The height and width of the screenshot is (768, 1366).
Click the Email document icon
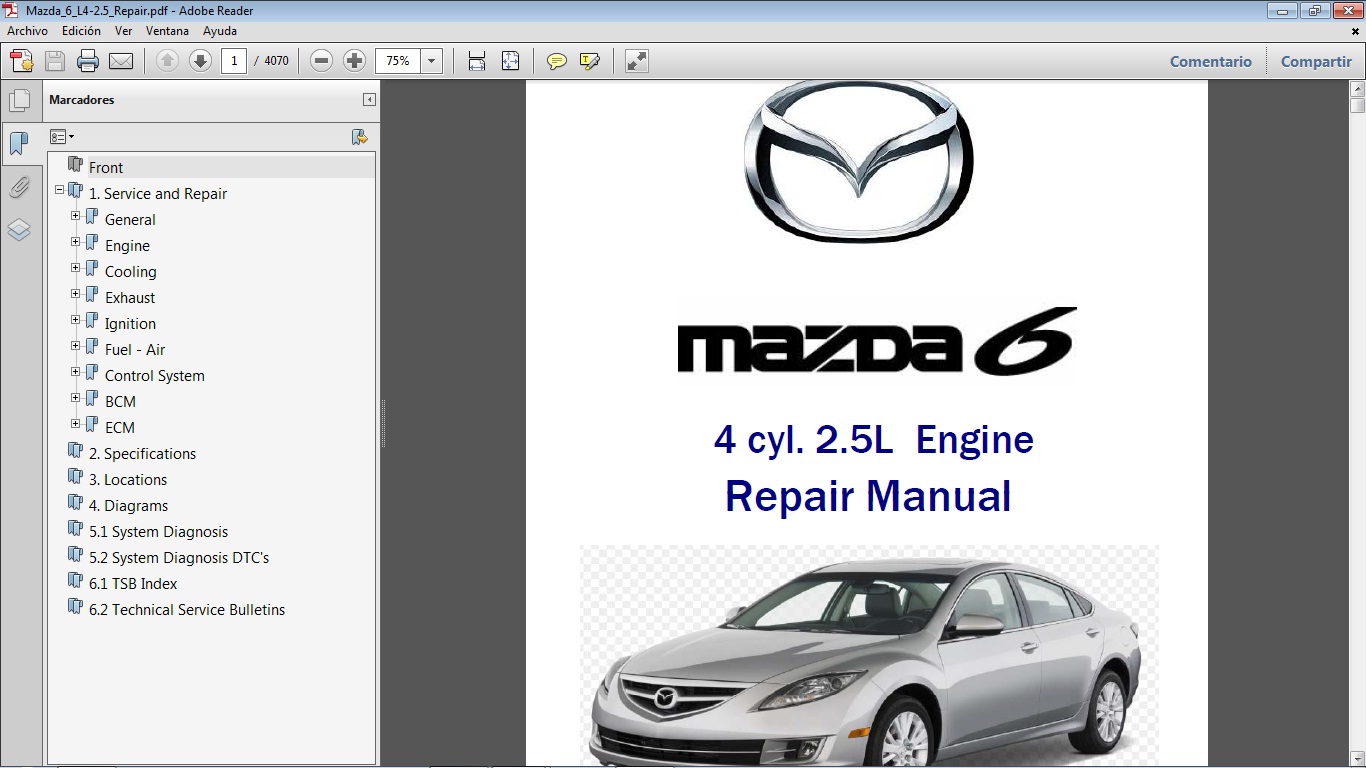(x=120, y=60)
